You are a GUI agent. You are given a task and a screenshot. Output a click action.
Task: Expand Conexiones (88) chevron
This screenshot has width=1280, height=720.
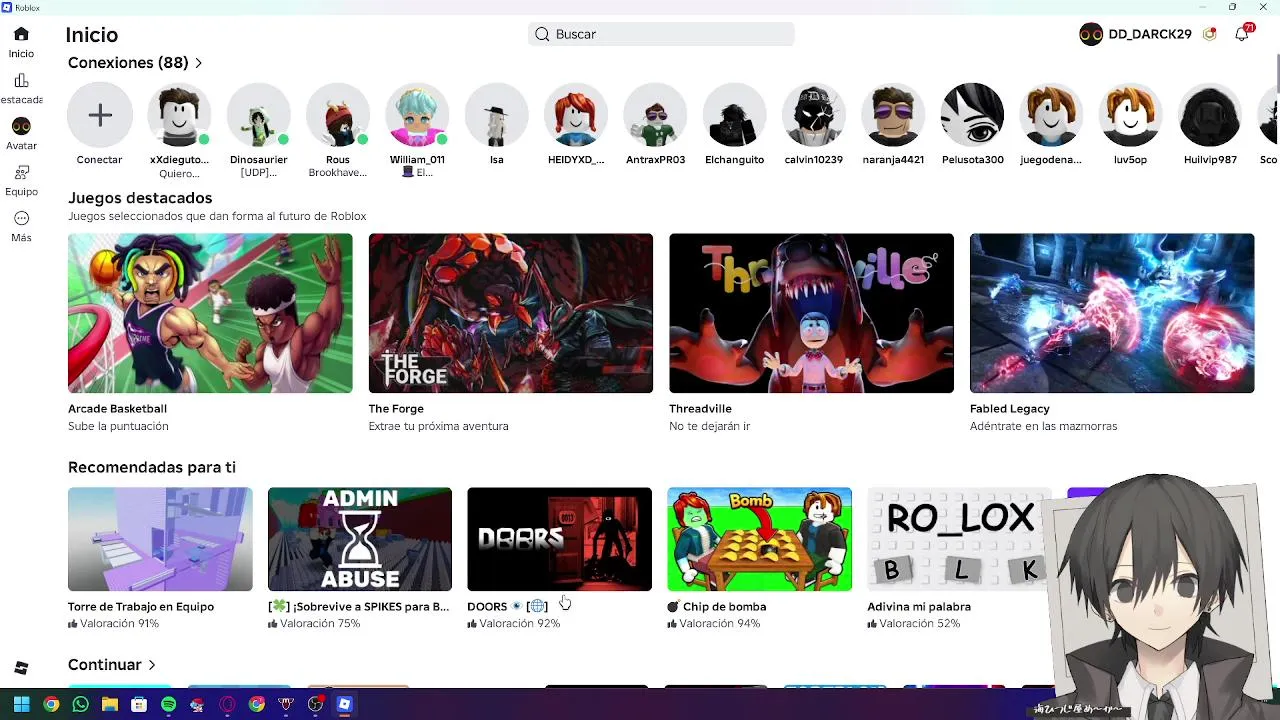click(198, 63)
